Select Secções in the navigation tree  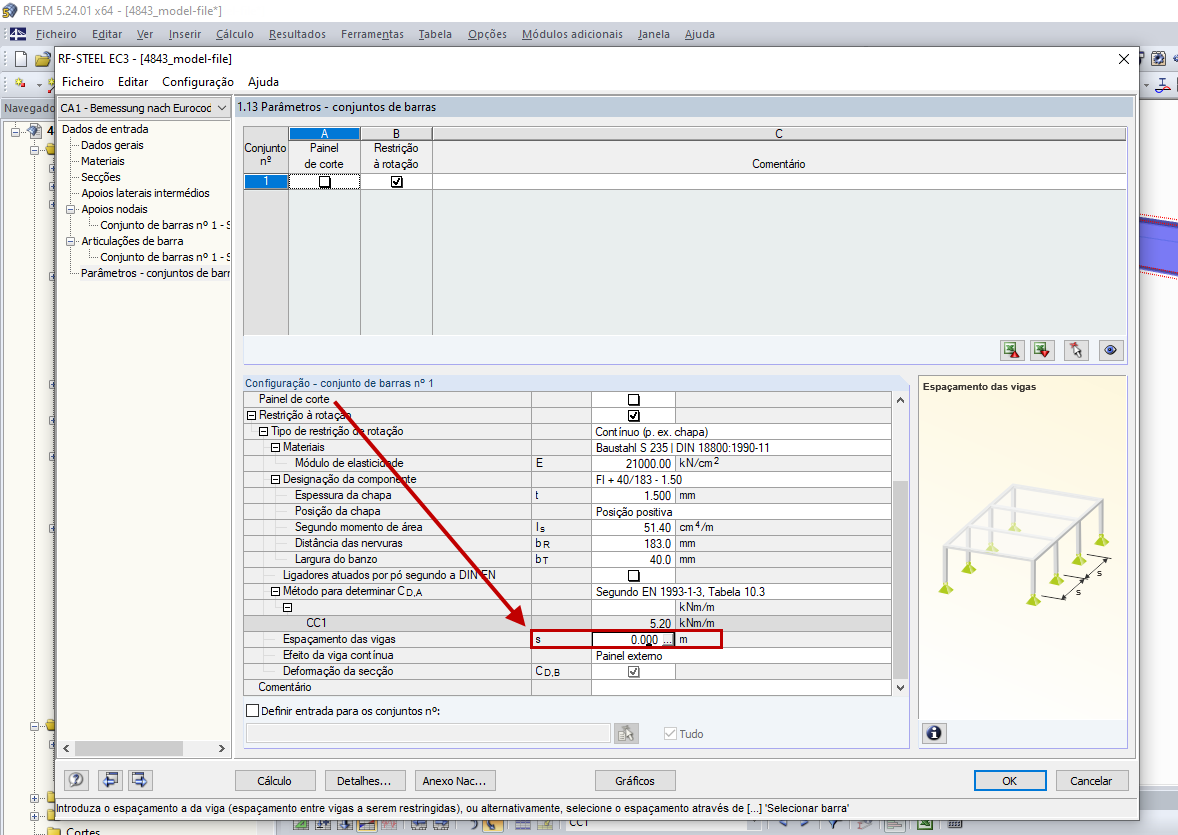(x=101, y=177)
